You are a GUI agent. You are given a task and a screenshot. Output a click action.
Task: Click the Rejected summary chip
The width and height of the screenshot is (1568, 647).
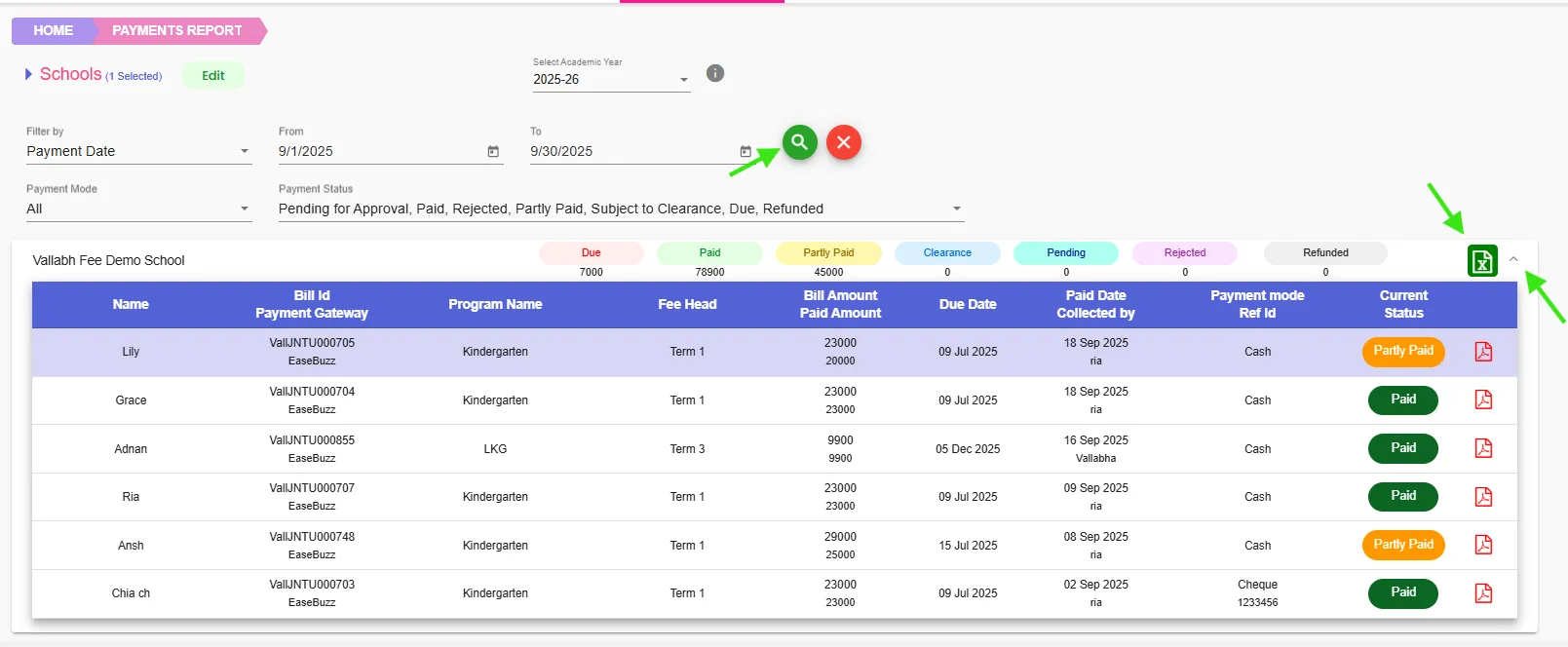point(1185,252)
